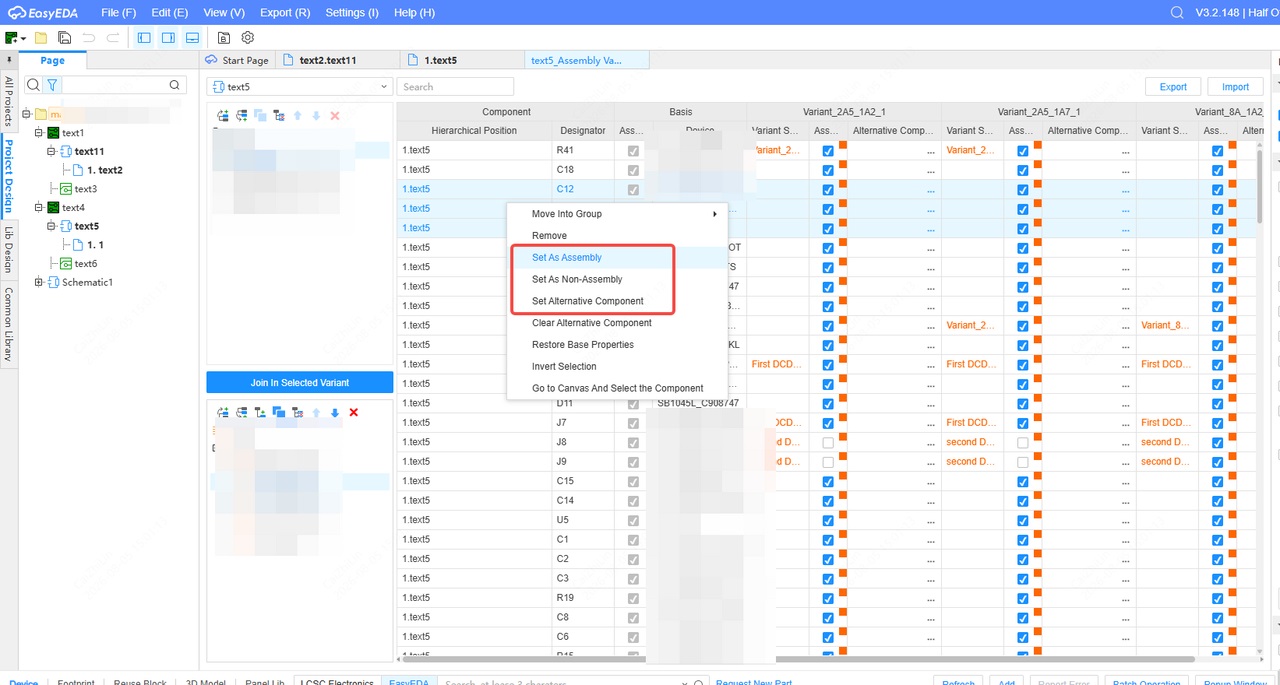Click the Export button

click(1173, 87)
